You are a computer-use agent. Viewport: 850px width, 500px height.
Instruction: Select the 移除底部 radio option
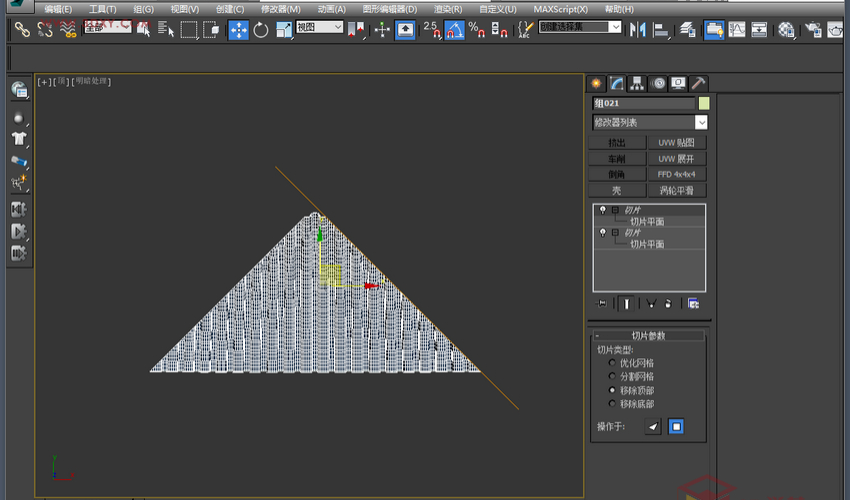[x=613, y=403]
